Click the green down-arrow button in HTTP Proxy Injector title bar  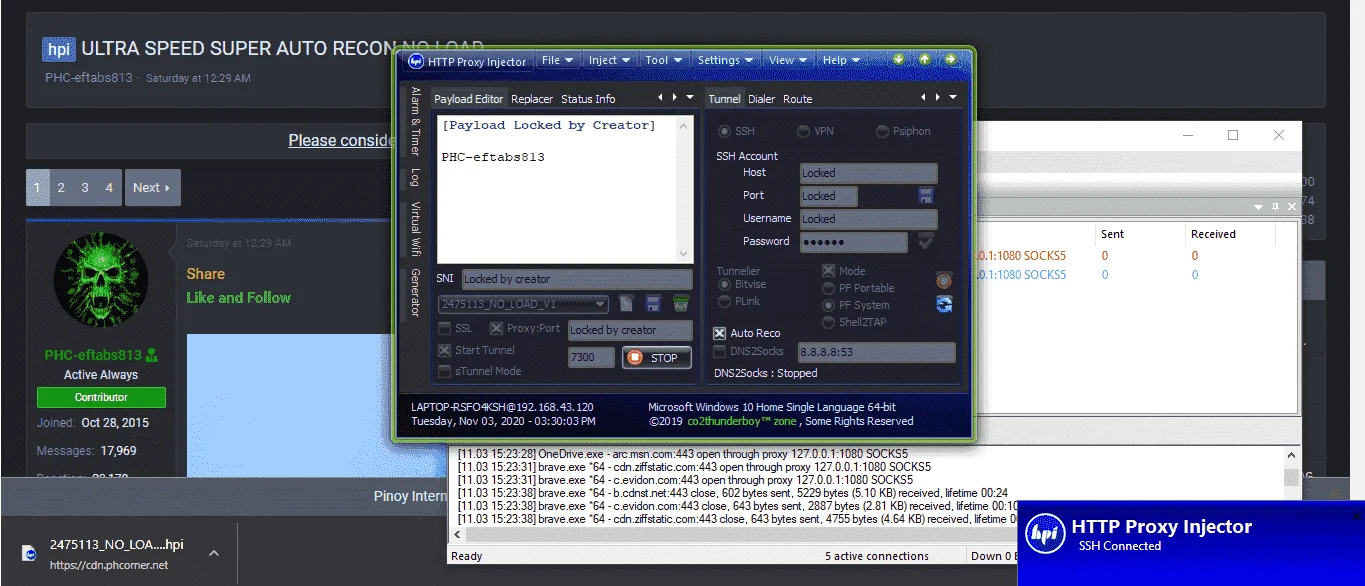(x=899, y=60)
